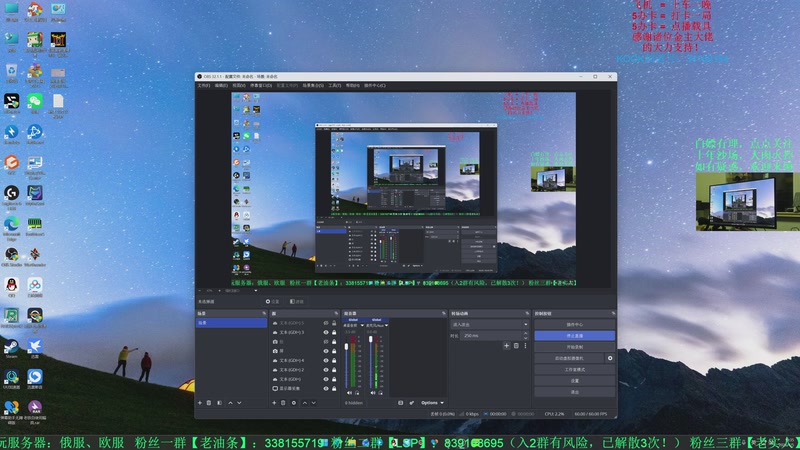Pop out the Audio Mixer dock icon
Image resolution: width=800 pixels, height=450 pixels.
tap(443, 313)
